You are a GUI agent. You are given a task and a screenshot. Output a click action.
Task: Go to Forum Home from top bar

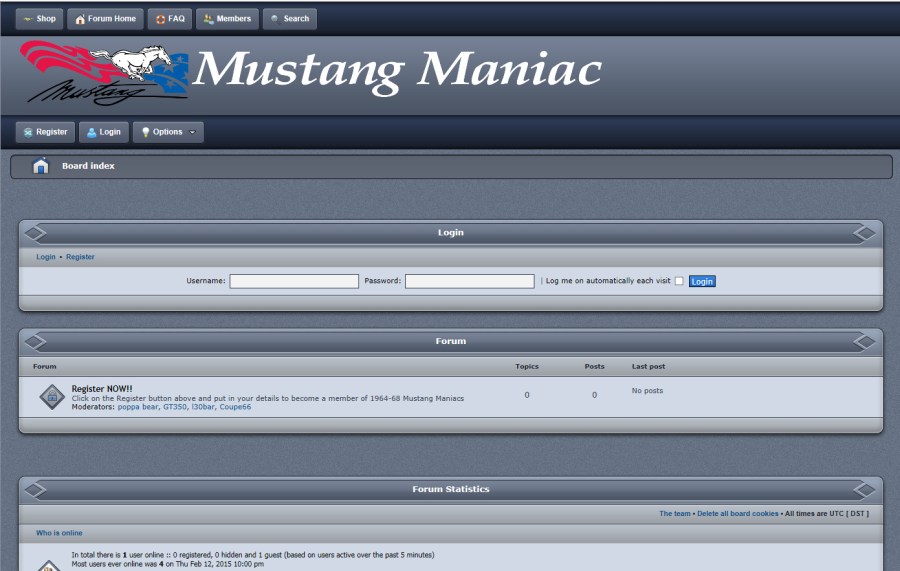point(105,19)
